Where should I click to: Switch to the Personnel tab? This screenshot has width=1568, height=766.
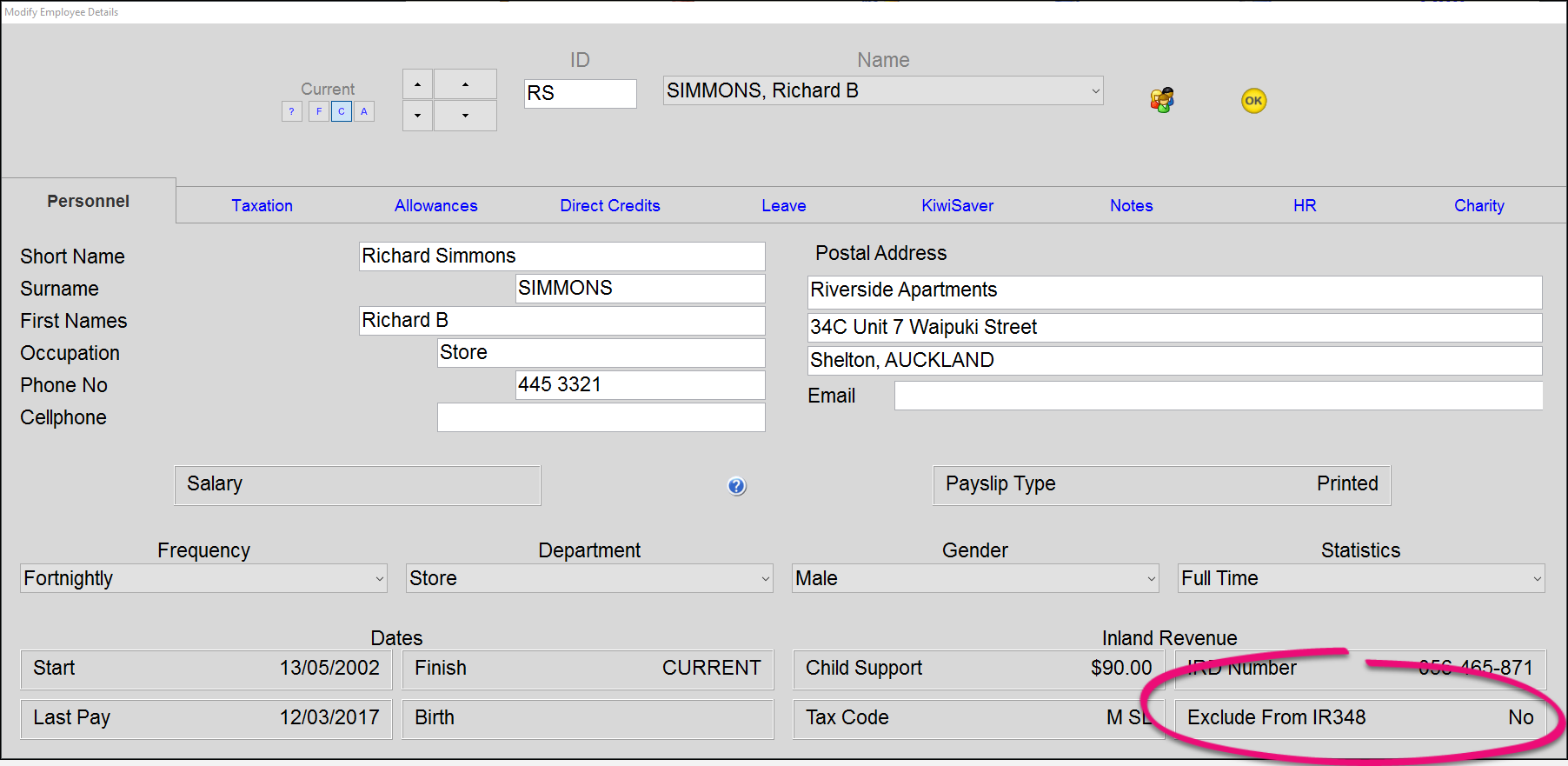click(x=89, y=201)
